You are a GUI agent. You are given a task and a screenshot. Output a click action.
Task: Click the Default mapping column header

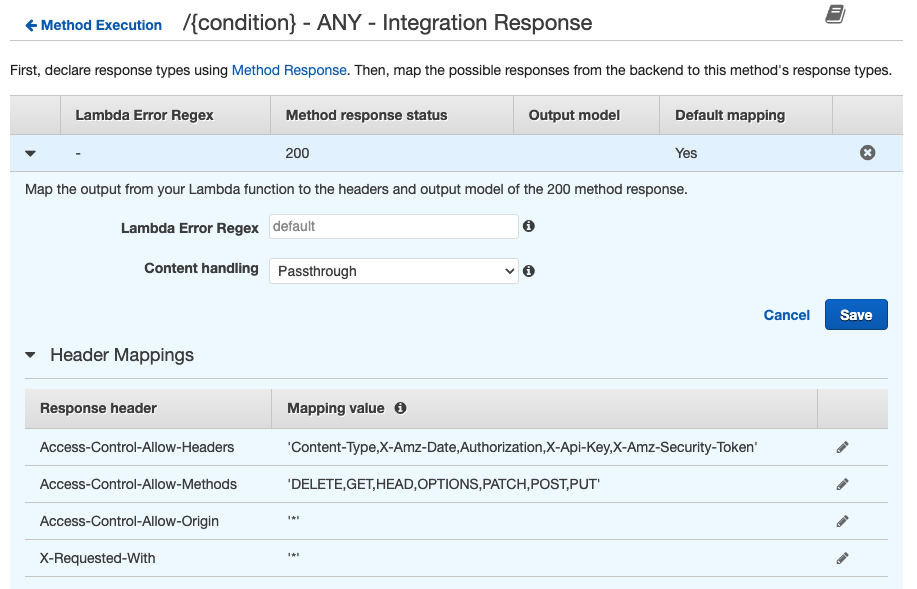[x=729, y=115]
